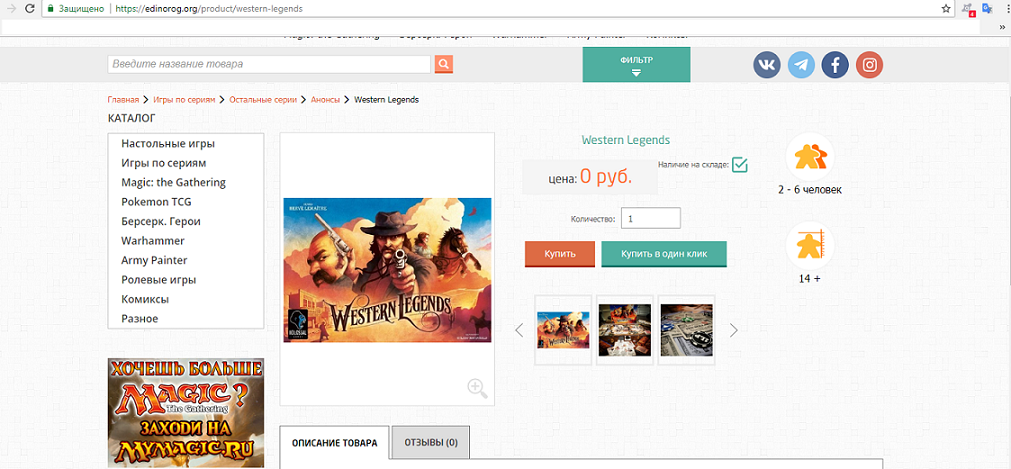Open the Facebook page icon
1011x469 pixels.
pos(835,65)
